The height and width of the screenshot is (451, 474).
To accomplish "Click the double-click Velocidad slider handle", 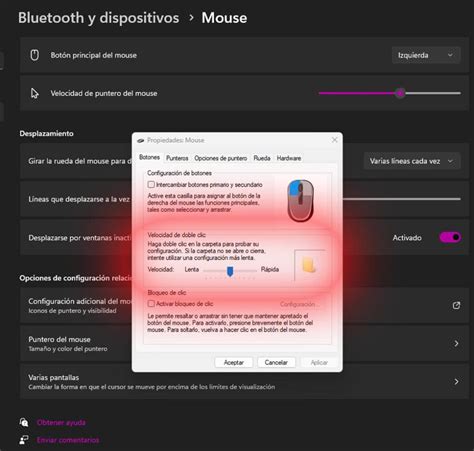I will click(x=230, y=271).
